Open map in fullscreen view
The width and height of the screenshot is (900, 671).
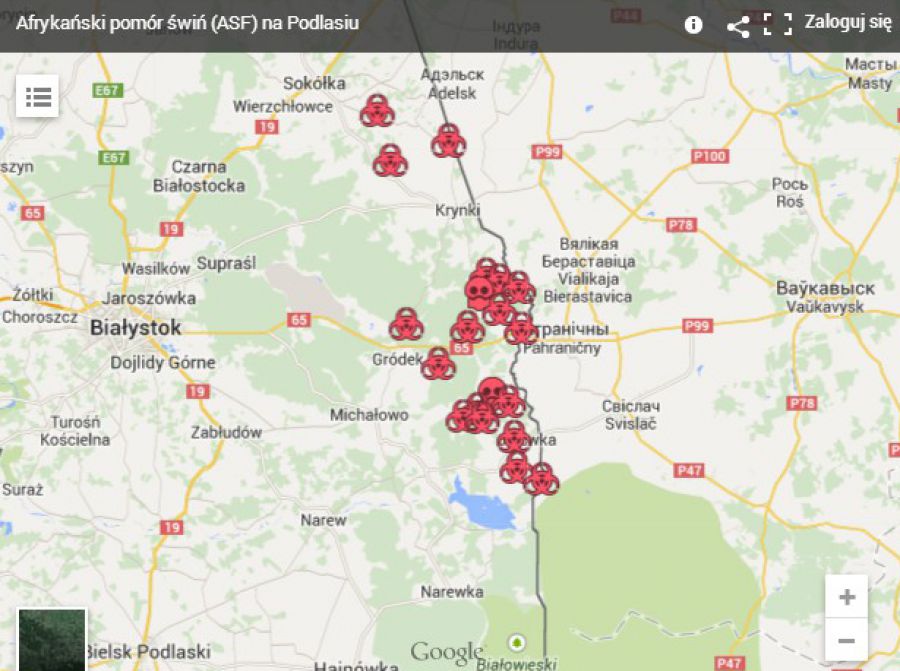tap(777, 25)
